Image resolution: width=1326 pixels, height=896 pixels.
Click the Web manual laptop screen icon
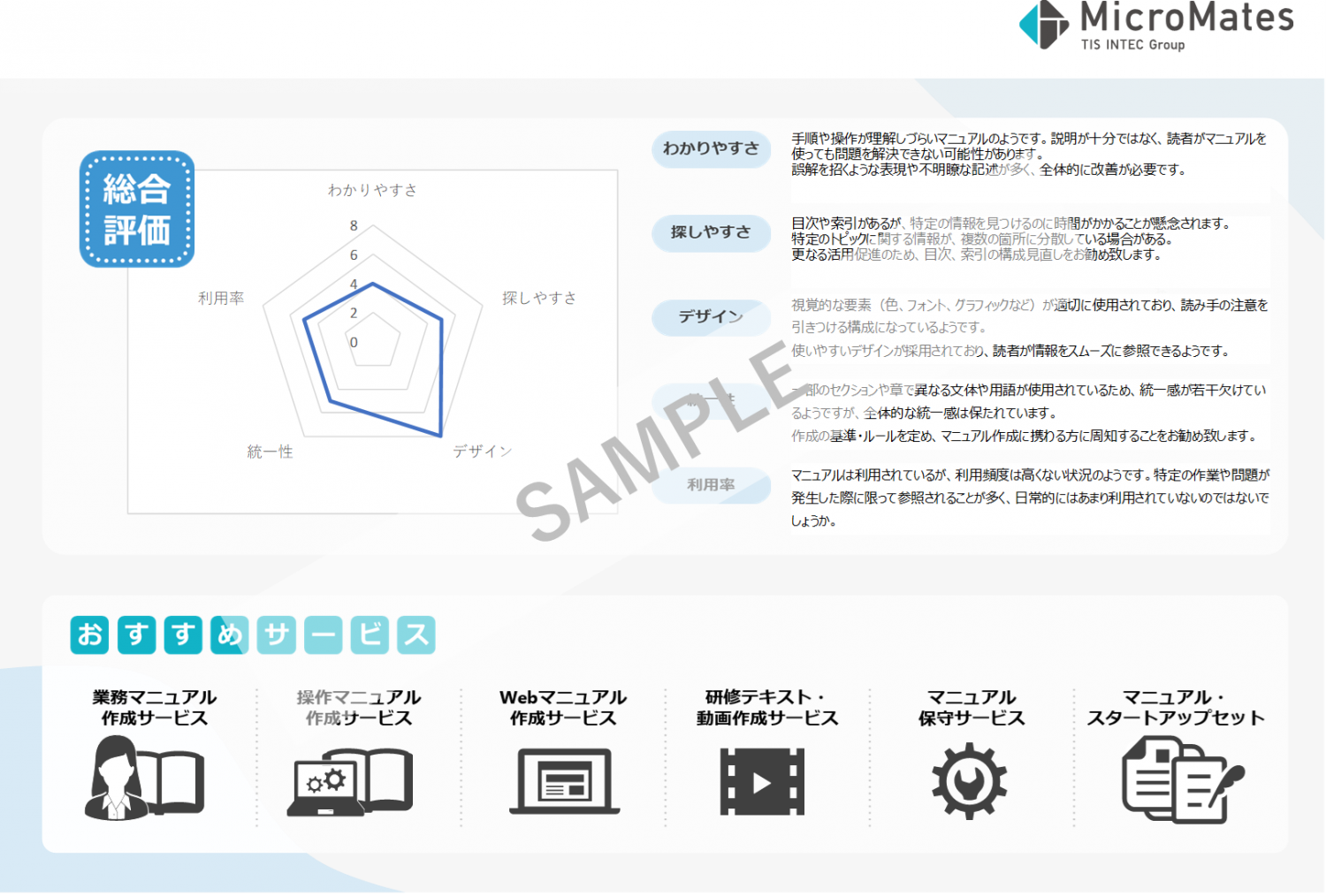coord(564,781)
